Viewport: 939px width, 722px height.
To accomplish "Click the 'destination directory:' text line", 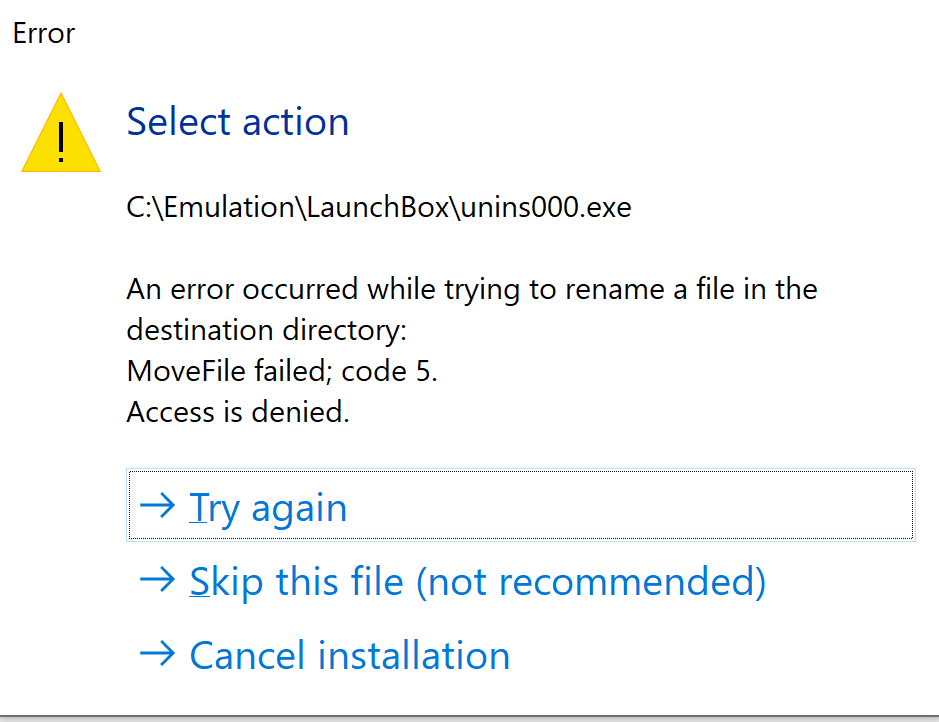I will tap(266, 330).
